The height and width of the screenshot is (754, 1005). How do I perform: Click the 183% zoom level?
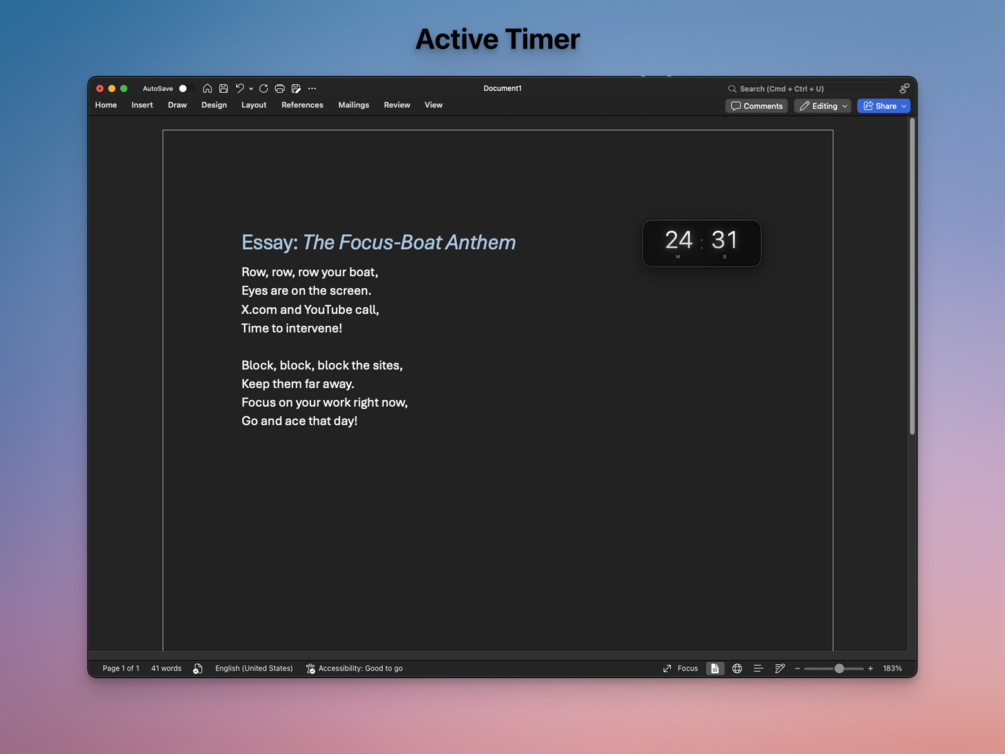click(892, 668)
